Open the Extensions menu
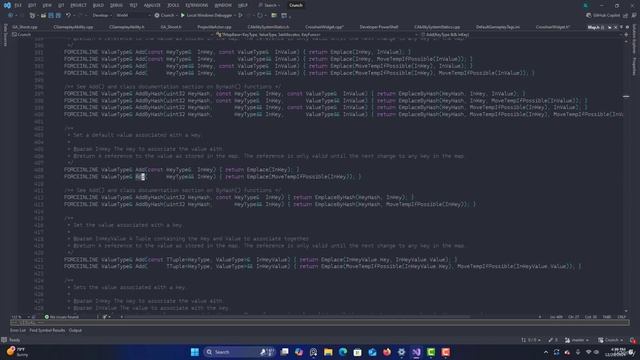Image resolution: width=640 pixels, height=360 pixels. (x=196, y=5)
